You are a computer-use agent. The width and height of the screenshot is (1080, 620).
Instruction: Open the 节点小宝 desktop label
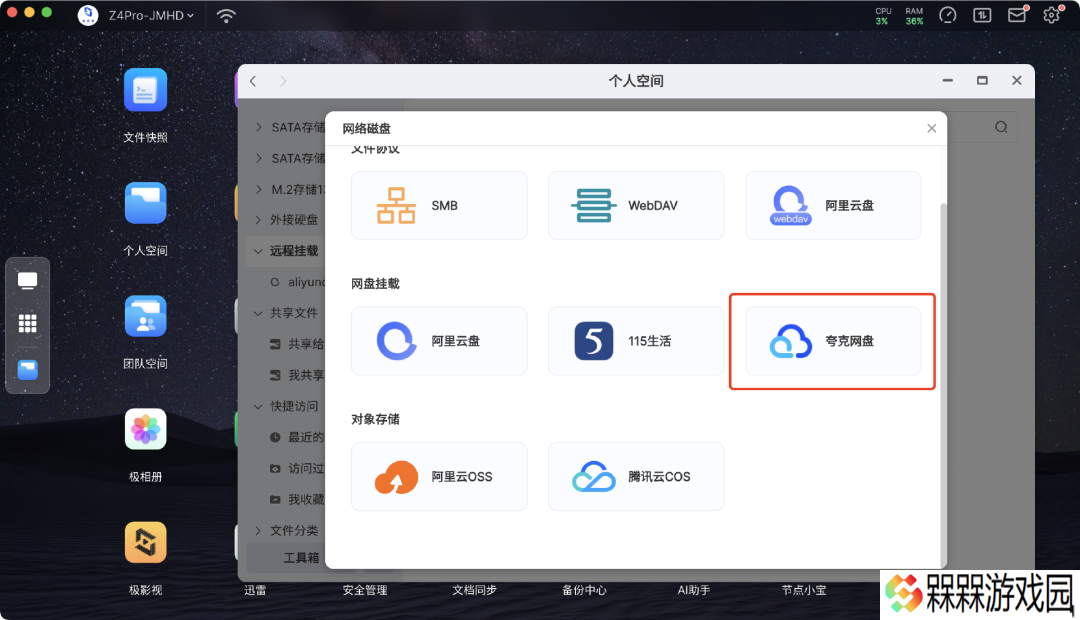(x=803, y=590)
